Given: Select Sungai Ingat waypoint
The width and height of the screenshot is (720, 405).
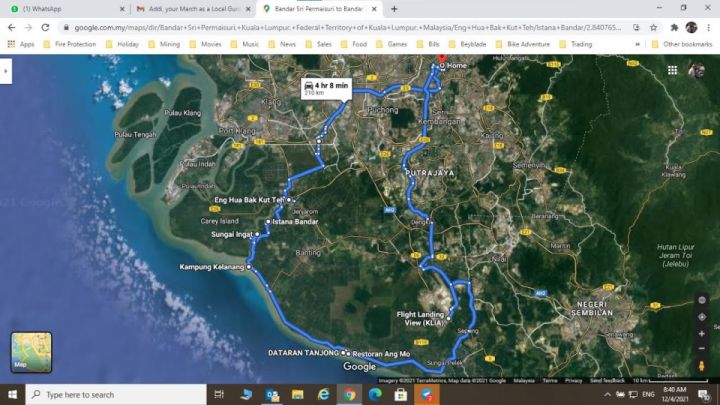Looking at the screenshot, I should coord(257,234).
